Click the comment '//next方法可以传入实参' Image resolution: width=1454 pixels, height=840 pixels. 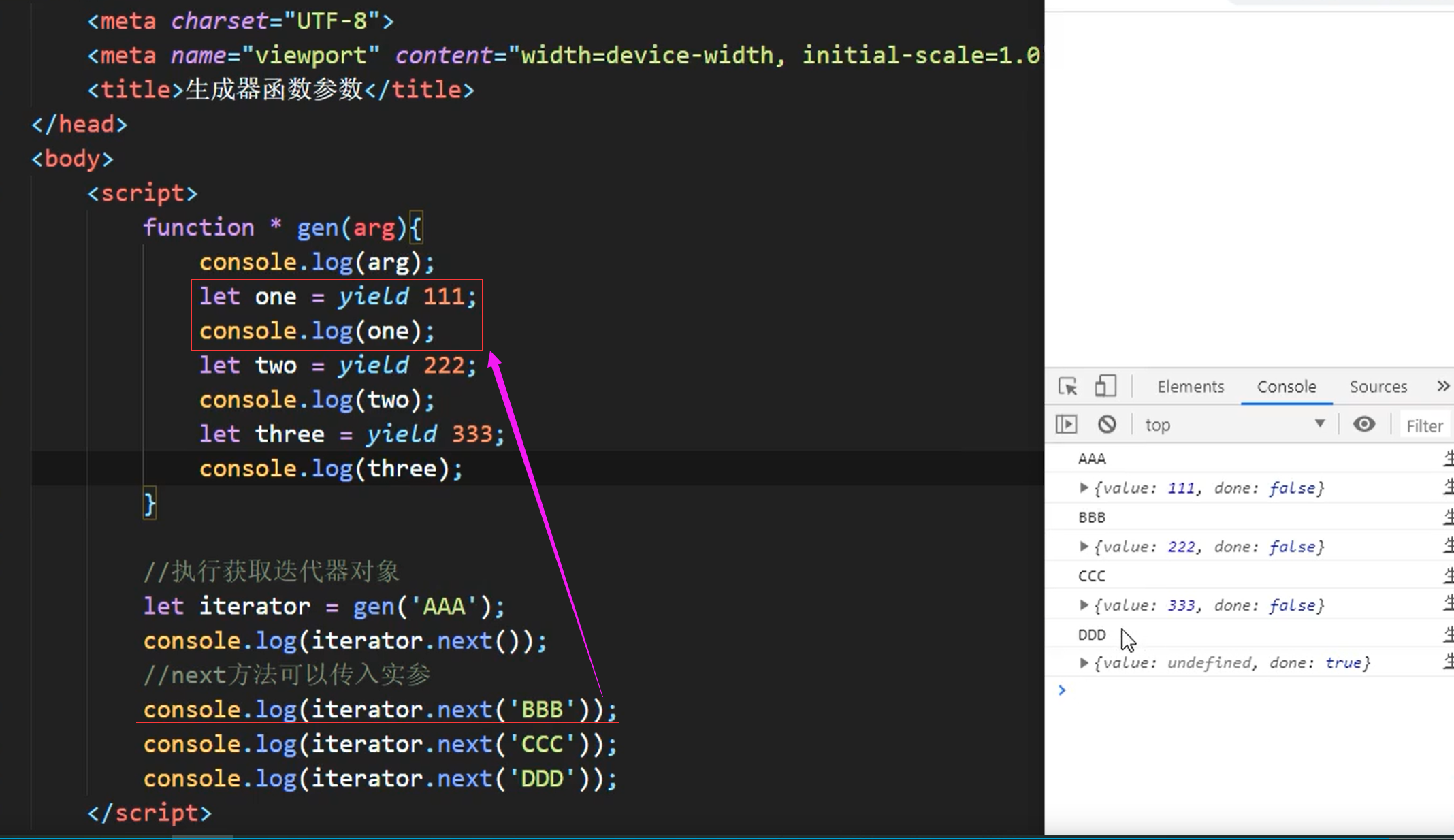[287, 675]
